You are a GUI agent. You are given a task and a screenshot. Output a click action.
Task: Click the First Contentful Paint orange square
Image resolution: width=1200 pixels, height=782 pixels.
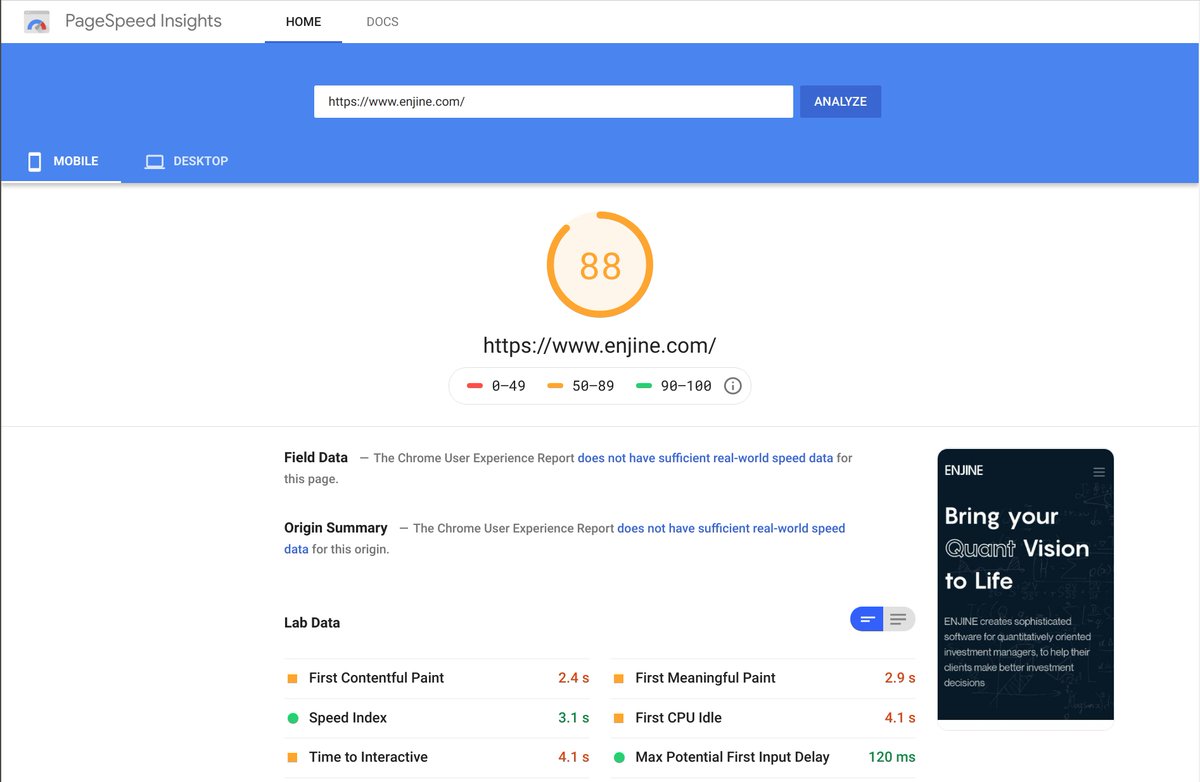tap(293, 678)
